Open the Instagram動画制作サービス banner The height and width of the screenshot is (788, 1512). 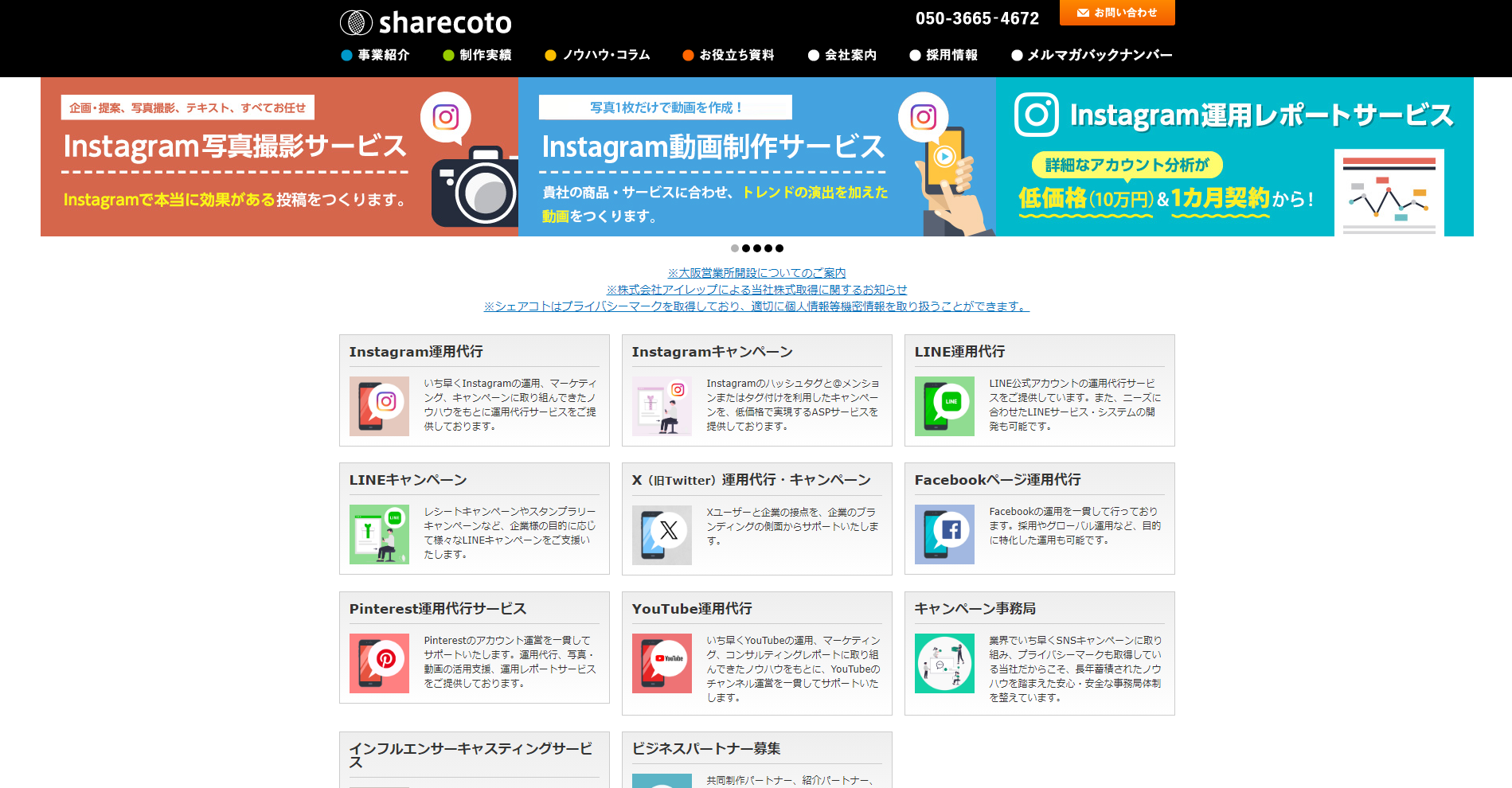pyautogui.click(x=757, y=157)
